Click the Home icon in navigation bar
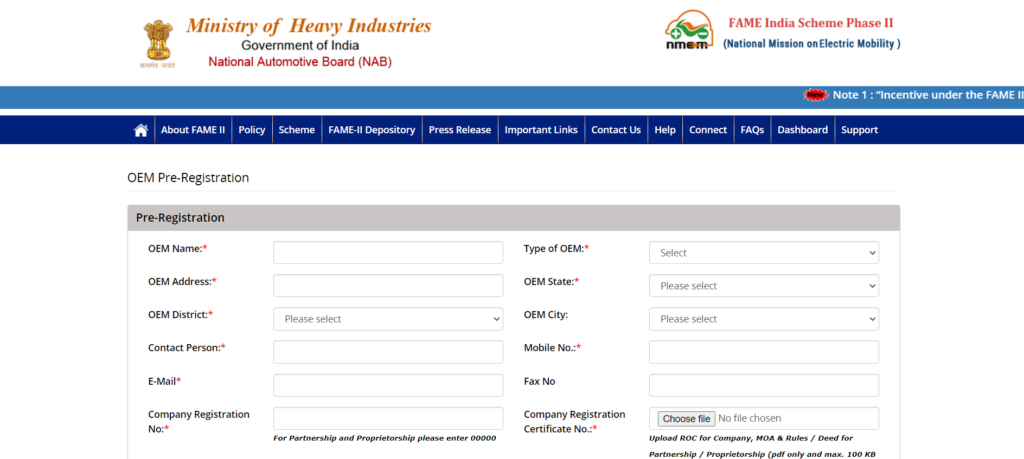 [141, 130]
